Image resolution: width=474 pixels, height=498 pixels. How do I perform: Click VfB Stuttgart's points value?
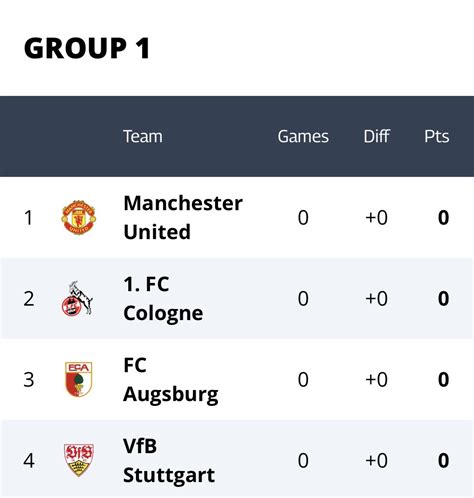point(443,461)
